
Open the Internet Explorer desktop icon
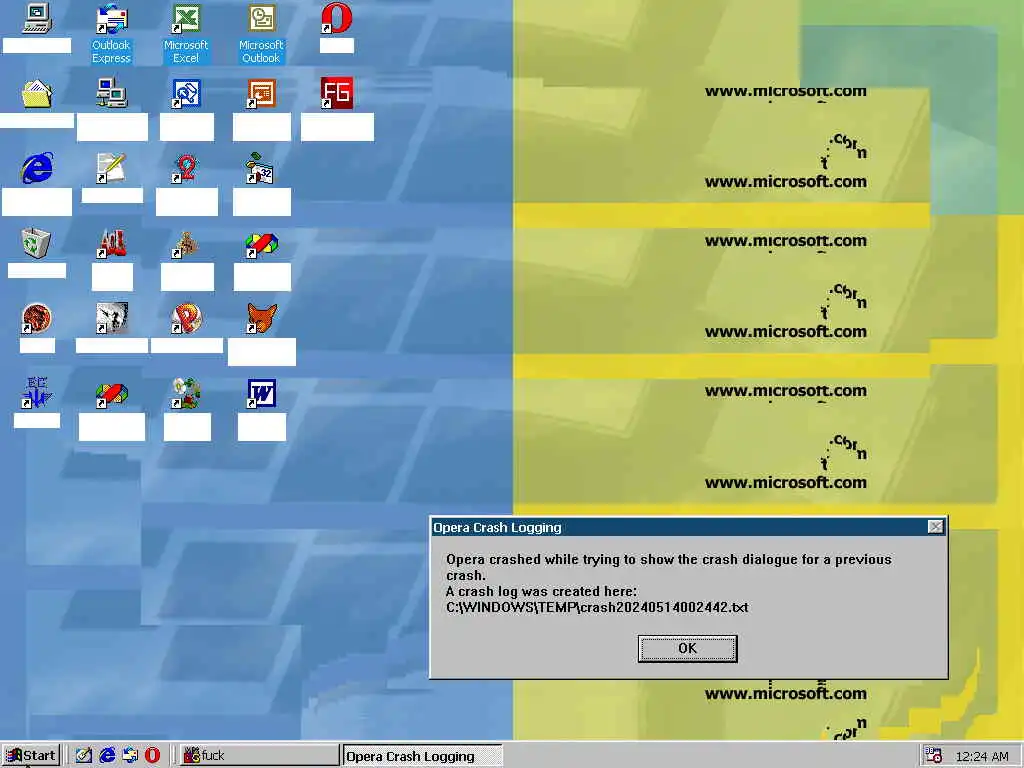[x=37, y=168]
